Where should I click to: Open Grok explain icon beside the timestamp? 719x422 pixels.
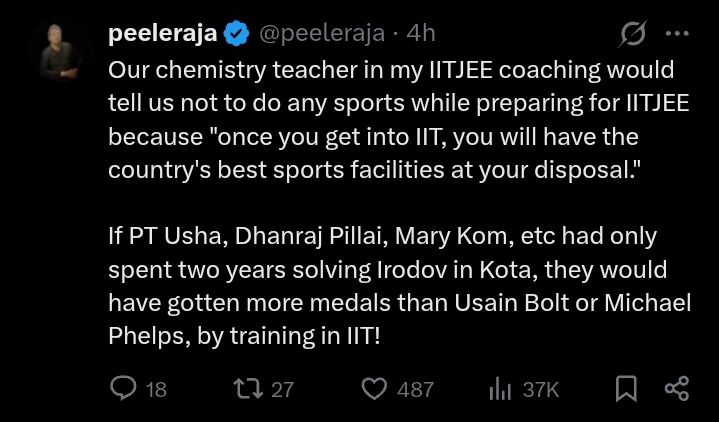(633, 34)
